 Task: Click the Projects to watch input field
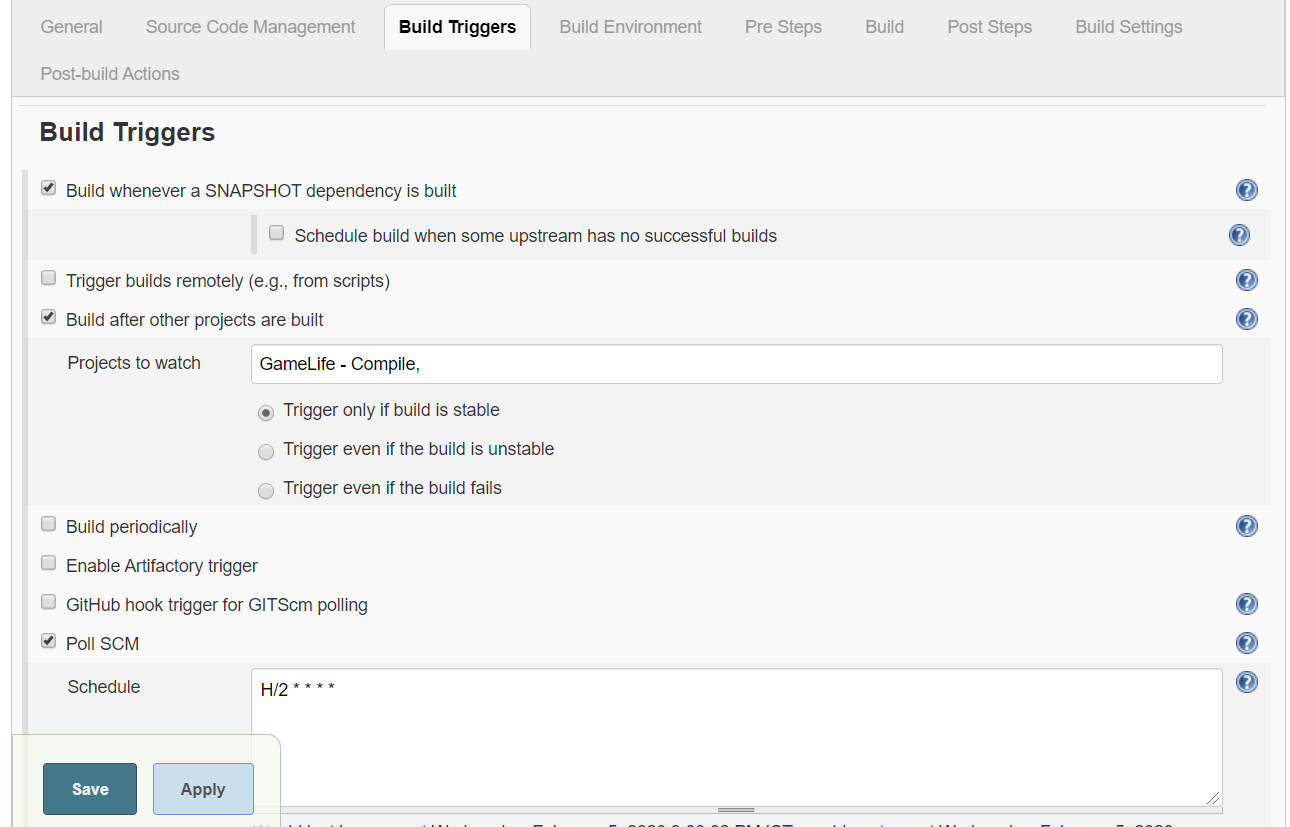[x=736, y=364]
